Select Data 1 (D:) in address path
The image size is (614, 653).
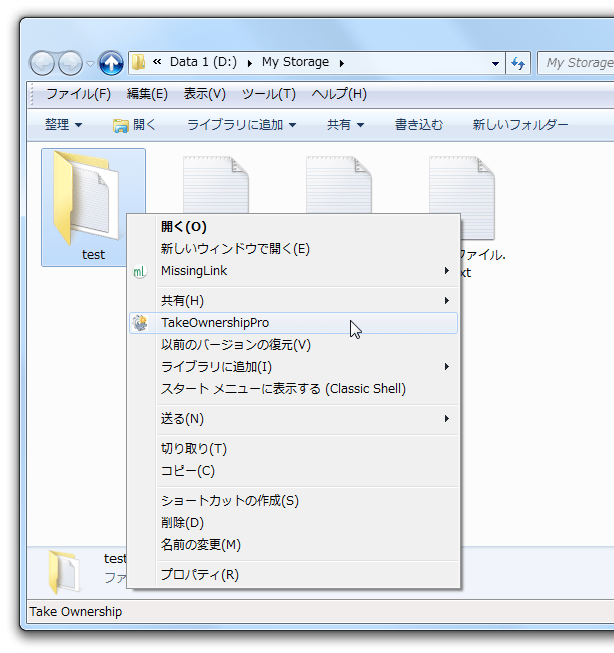coord(203,62)
